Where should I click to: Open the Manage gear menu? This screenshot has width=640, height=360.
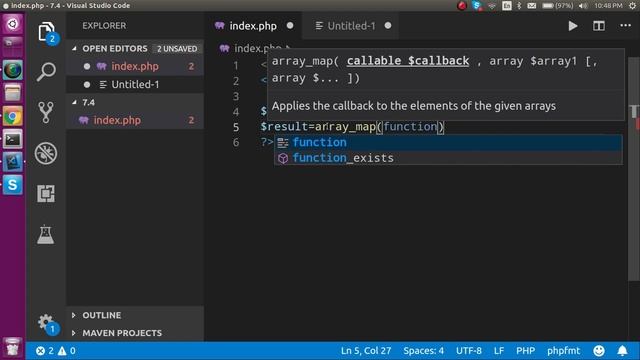46,322
